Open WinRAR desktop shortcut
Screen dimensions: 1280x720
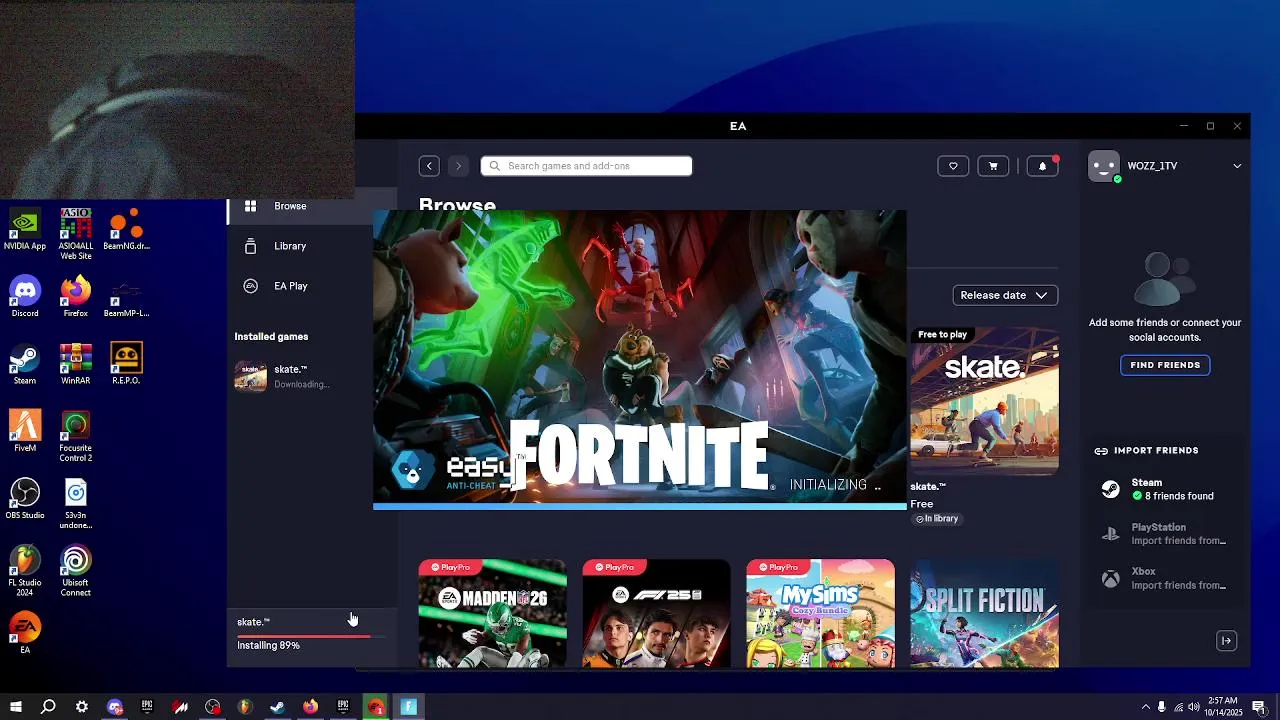(75, 364)
